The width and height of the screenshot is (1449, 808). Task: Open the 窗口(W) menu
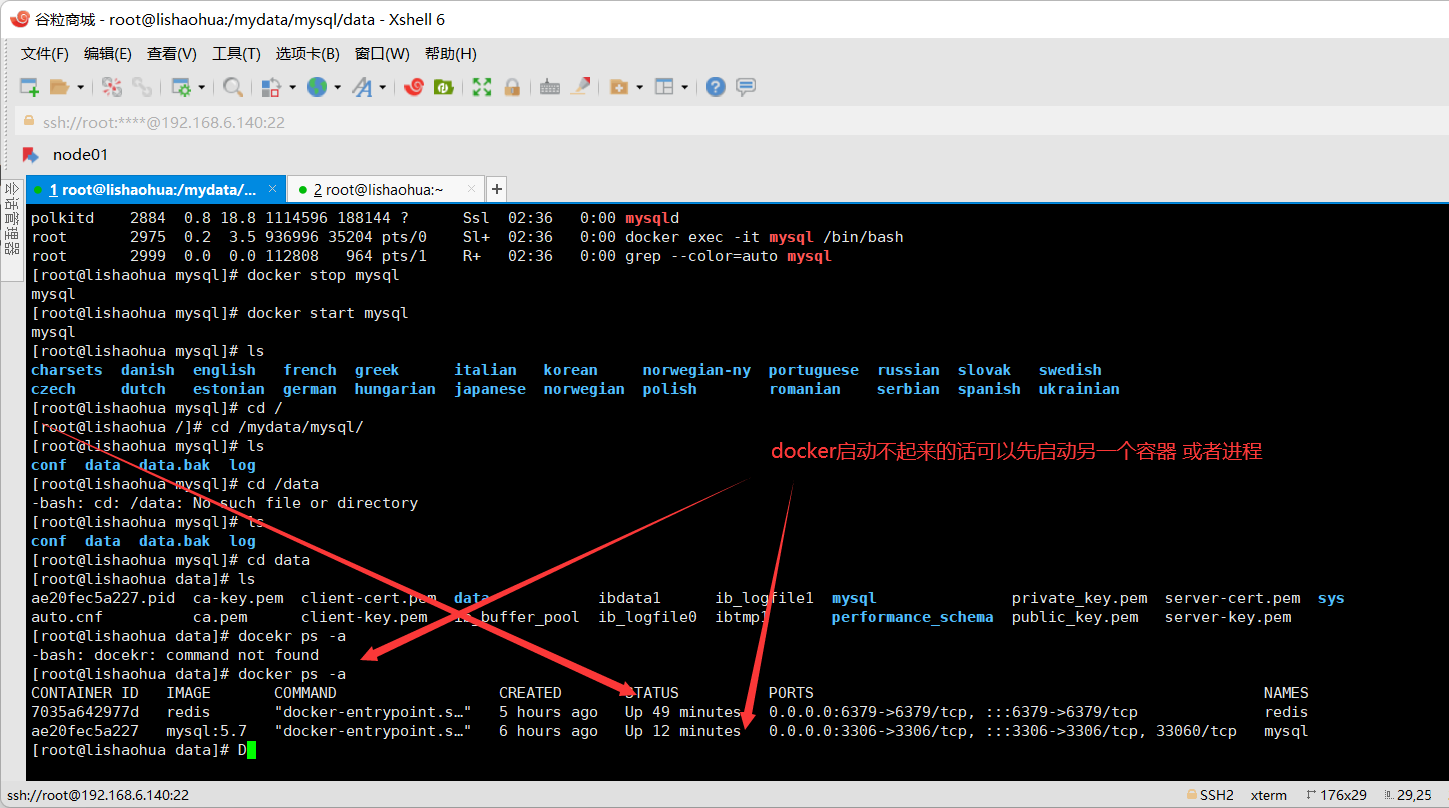point(382,53)
